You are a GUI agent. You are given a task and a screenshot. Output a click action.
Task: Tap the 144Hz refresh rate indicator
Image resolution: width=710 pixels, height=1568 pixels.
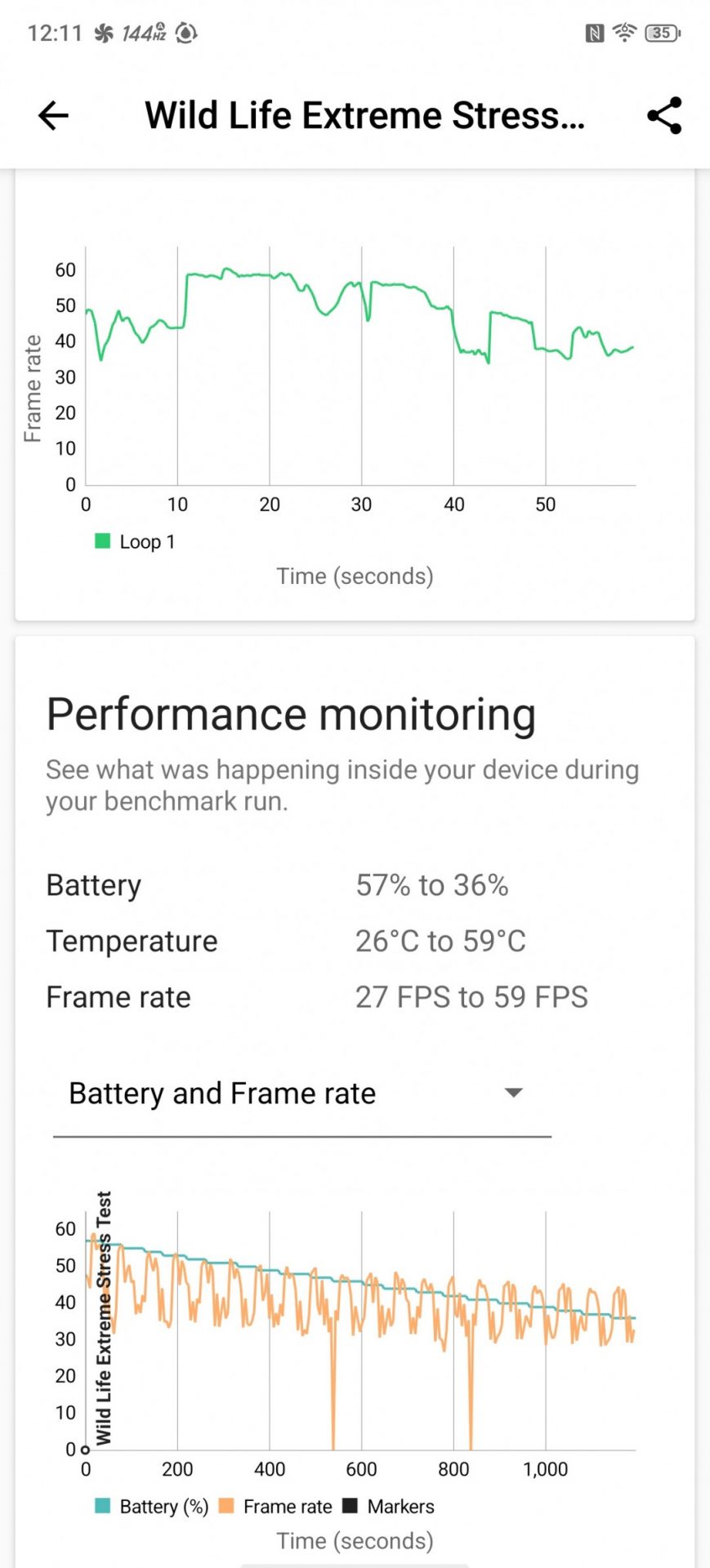pyautogui.click(x=144, y=33)
